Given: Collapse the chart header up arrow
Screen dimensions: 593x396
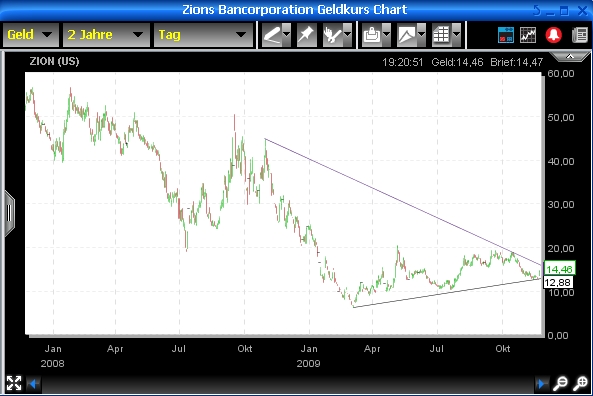Looking at the screenshot, I should [570, 57].
